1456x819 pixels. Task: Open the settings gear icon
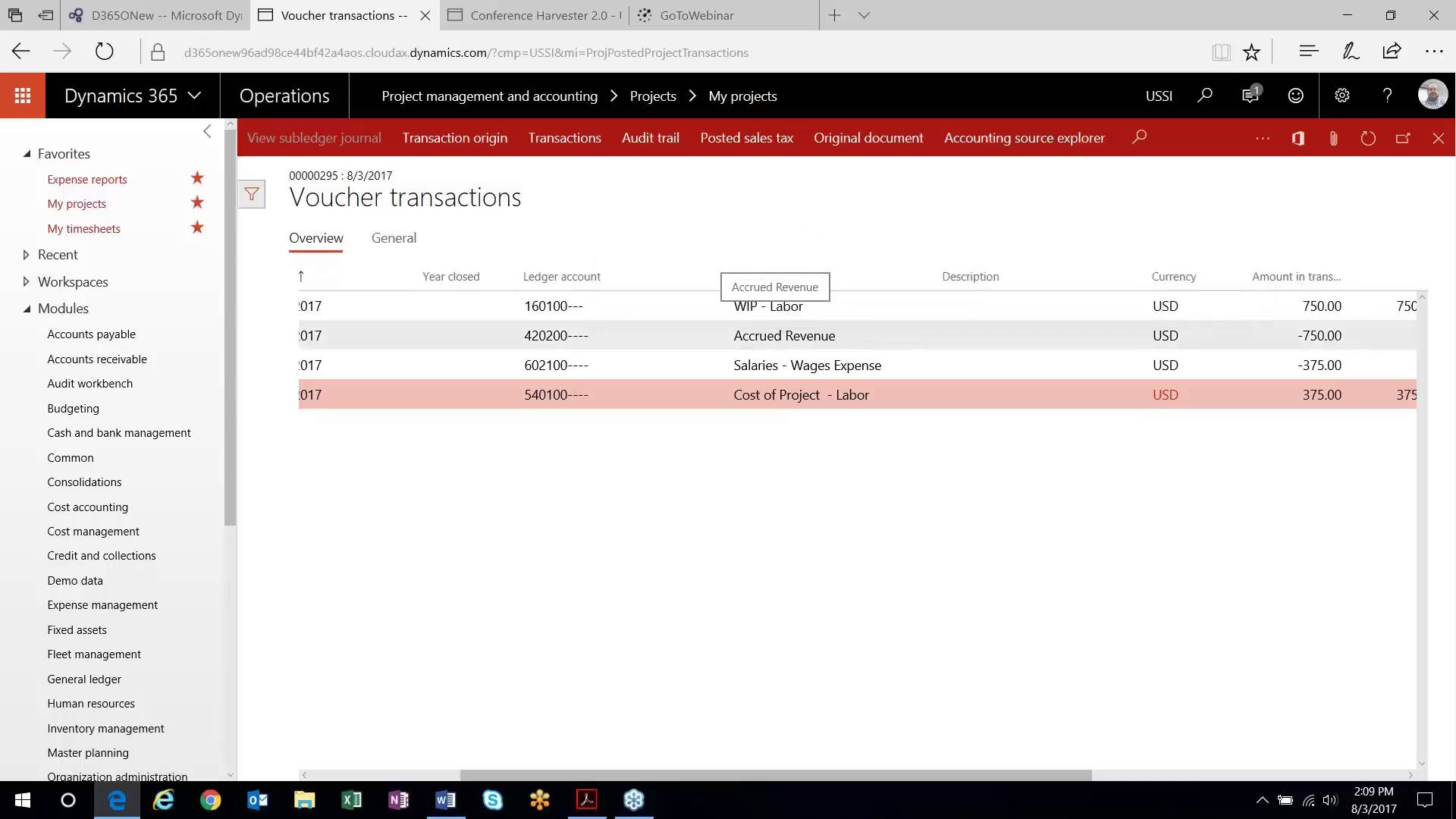coord(1341,96)
